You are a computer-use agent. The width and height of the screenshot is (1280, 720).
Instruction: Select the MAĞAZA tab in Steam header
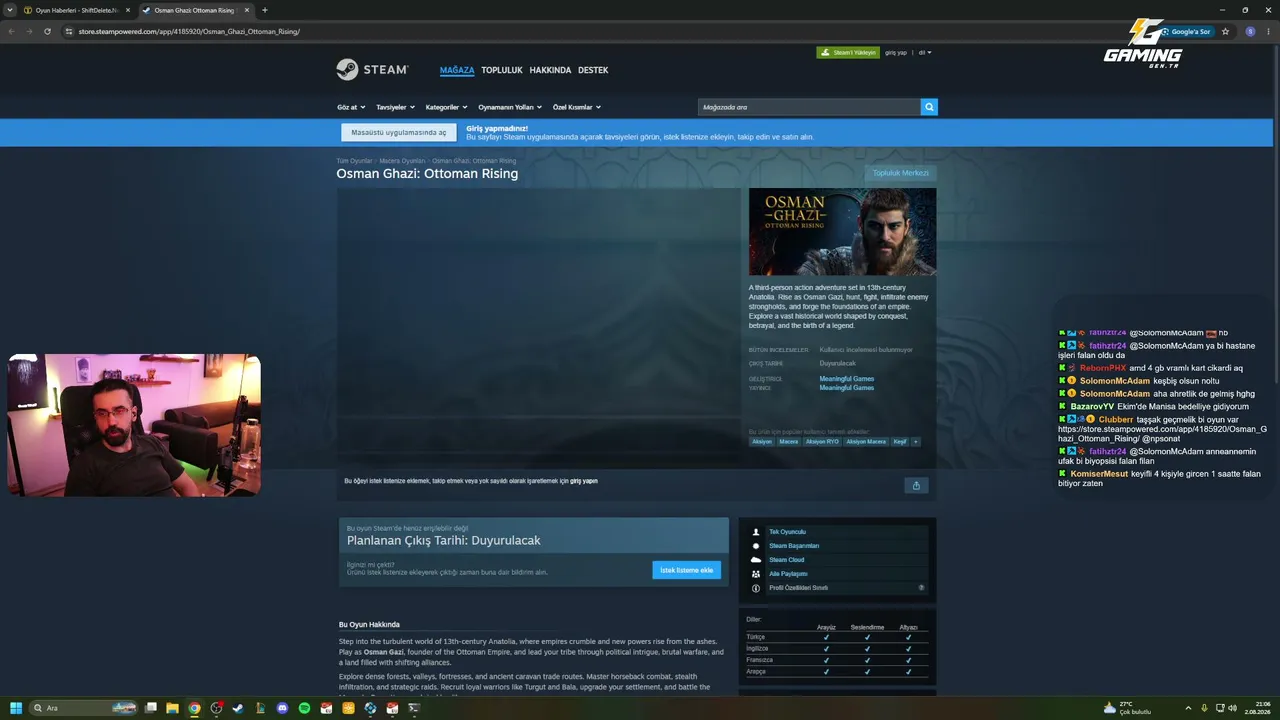[457, 70]
